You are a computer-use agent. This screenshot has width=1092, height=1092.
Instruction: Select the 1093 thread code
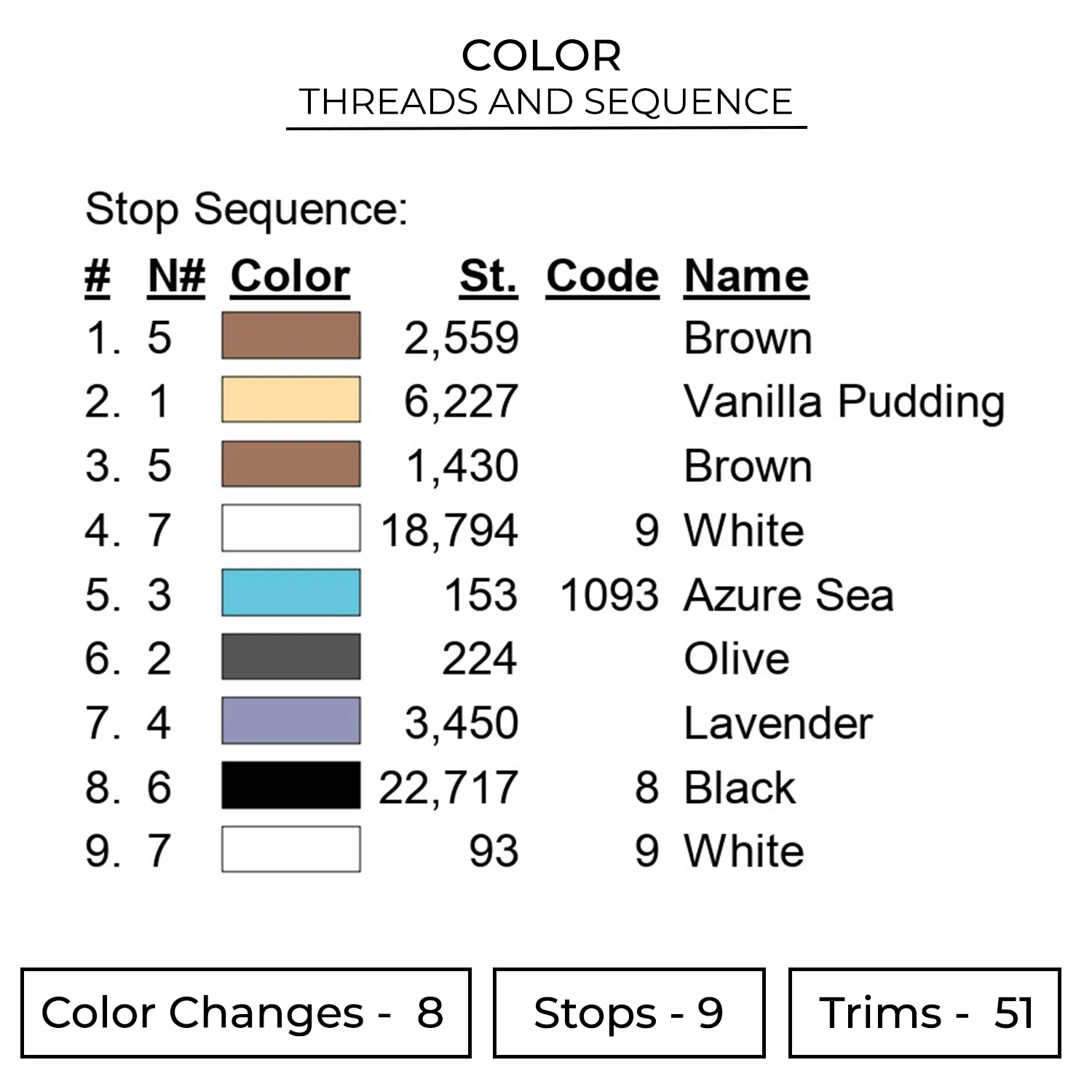pos(609,595)
